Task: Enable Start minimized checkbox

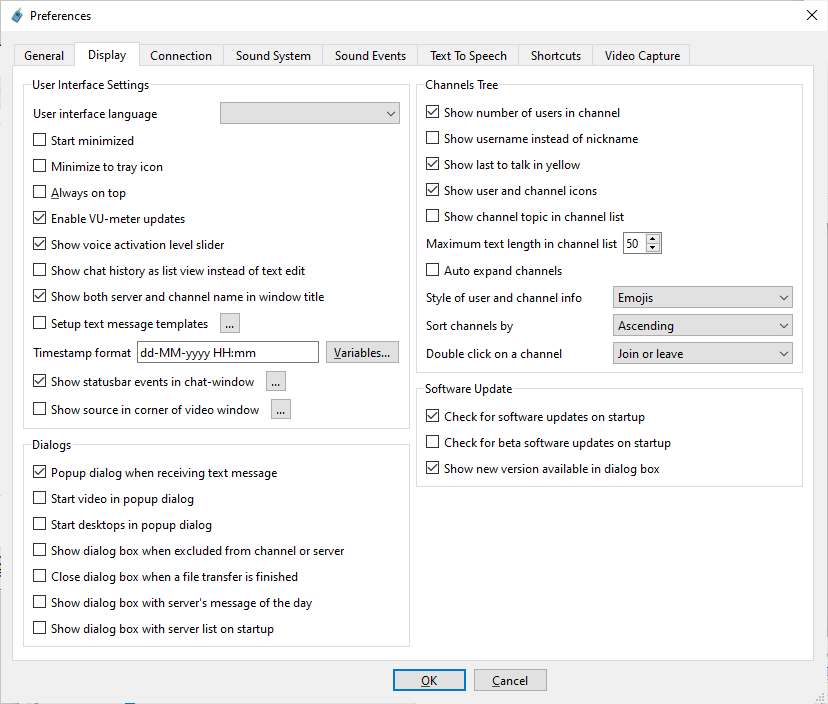Action: (x=40, y=141)
